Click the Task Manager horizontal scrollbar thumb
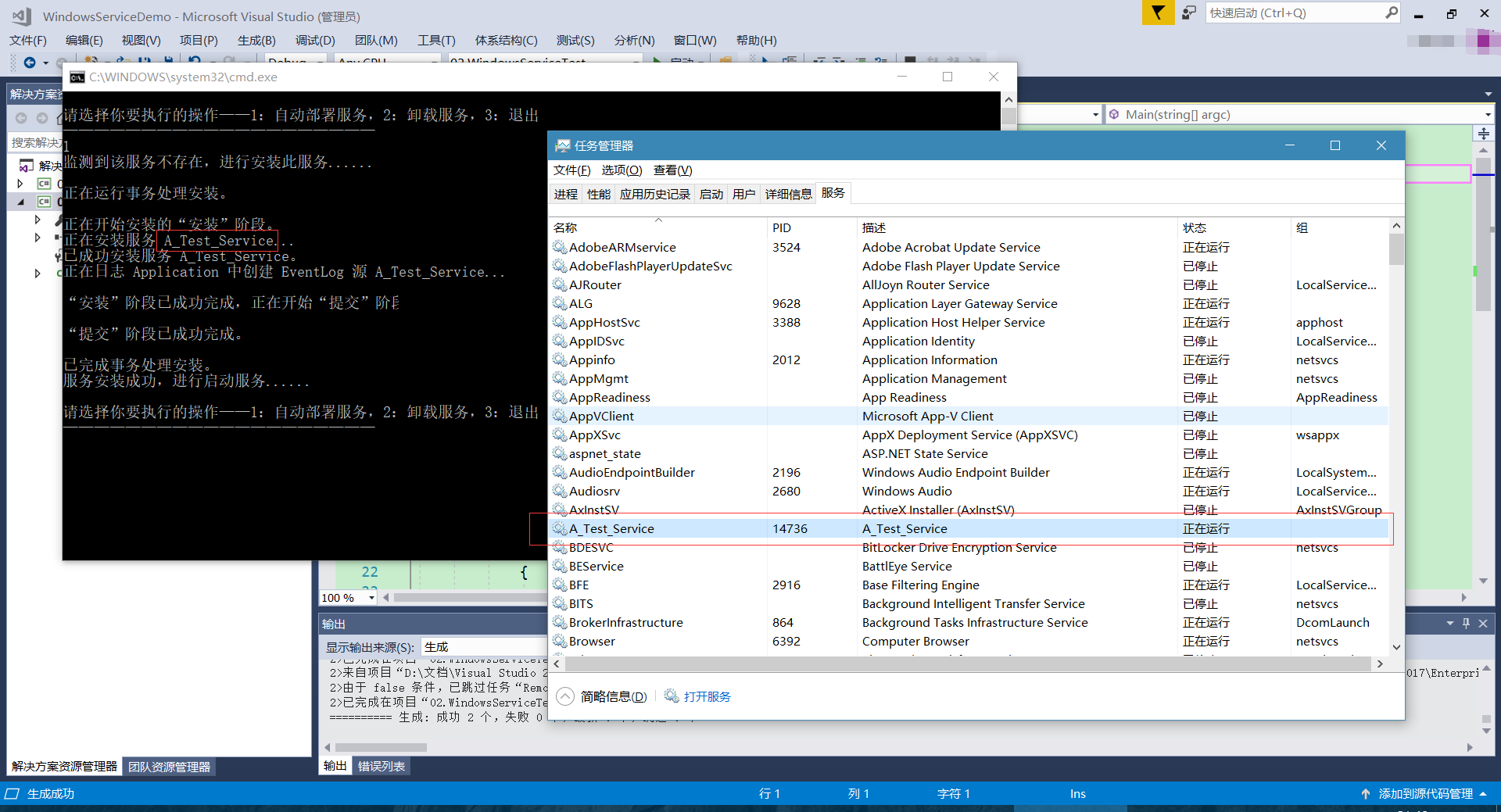Viewport: 1501px width, 812px height. point(968,664)
